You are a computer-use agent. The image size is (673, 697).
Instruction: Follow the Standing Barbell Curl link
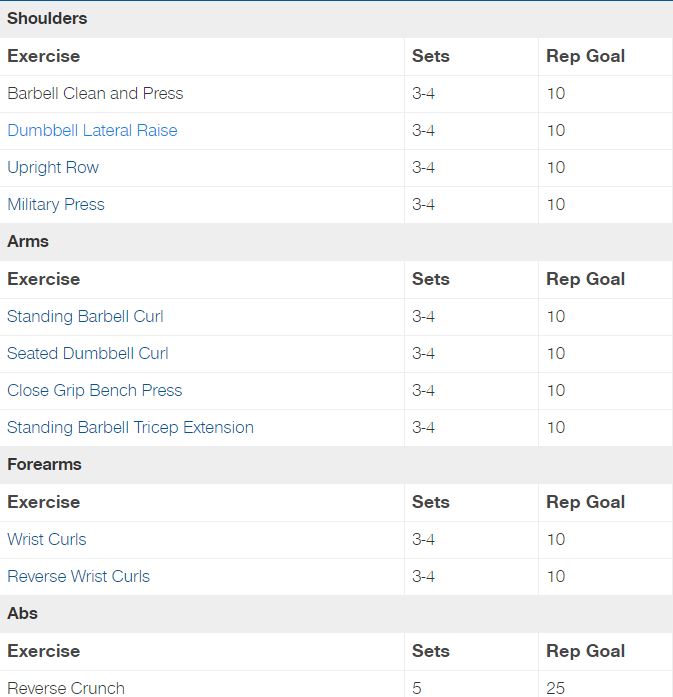tap(85, 316)
